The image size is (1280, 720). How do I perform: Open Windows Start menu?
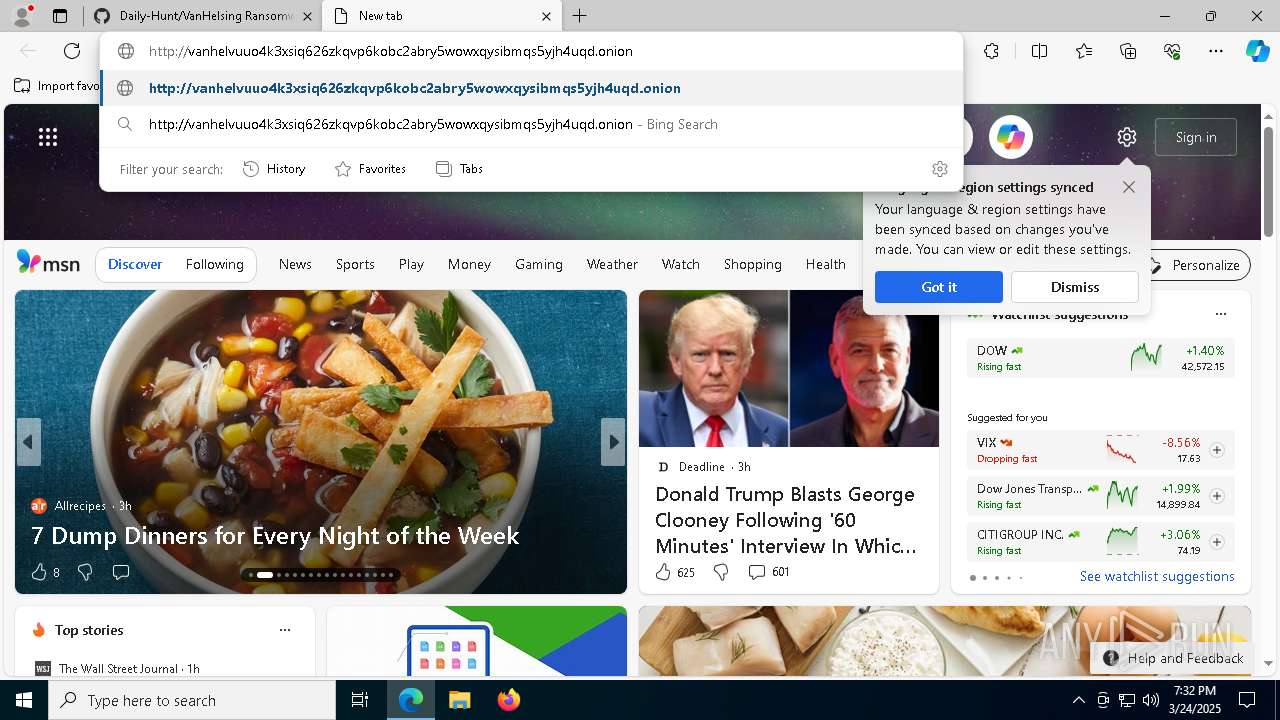coord(24,700)
